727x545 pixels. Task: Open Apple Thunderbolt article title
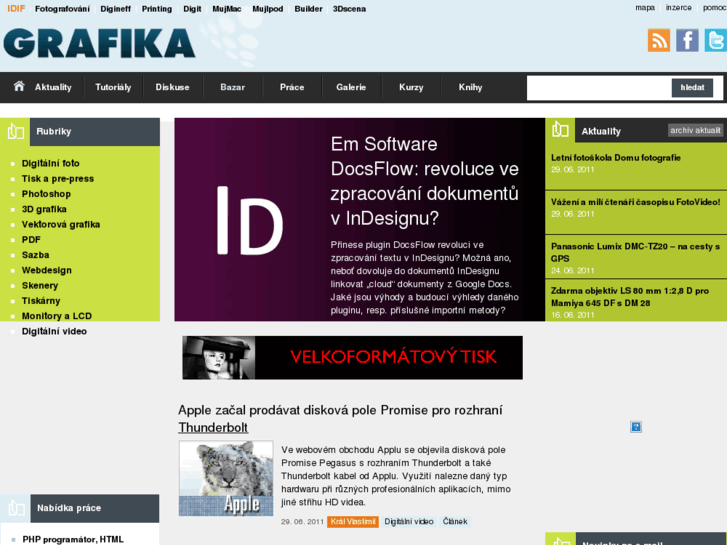pyautogui.click(x=340, y=419)
